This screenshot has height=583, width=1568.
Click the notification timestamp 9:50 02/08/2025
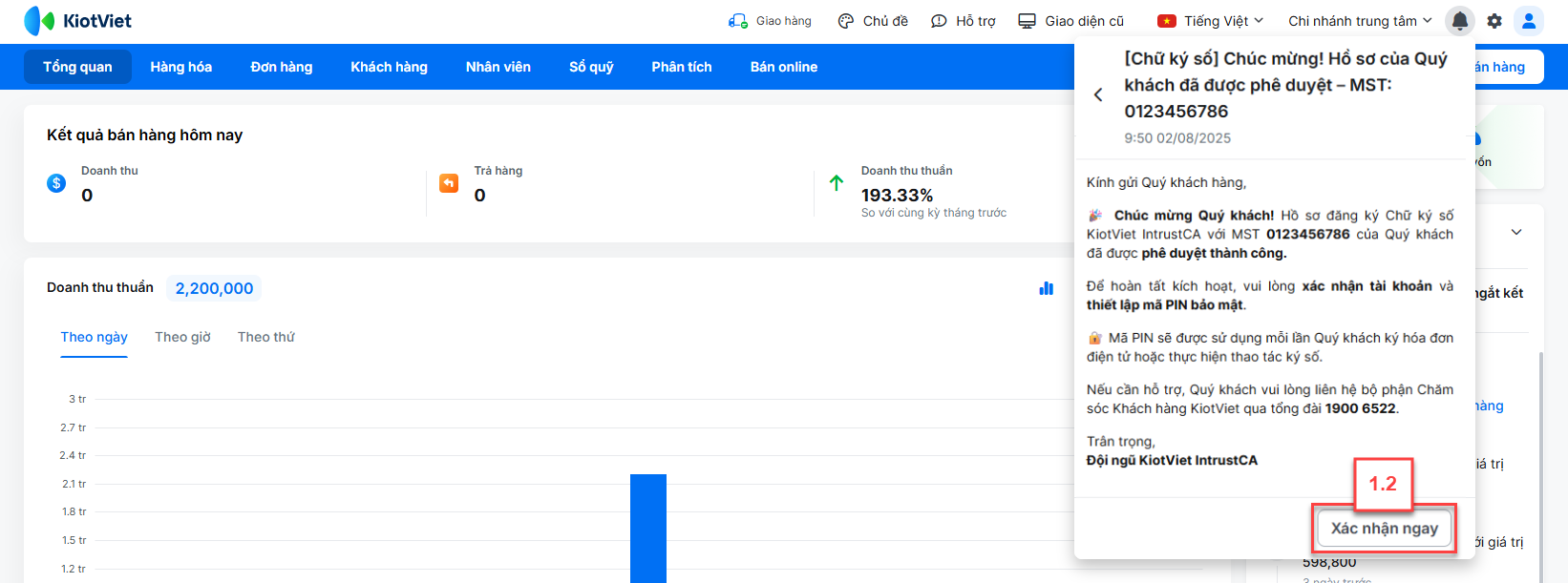[1177, 138]
